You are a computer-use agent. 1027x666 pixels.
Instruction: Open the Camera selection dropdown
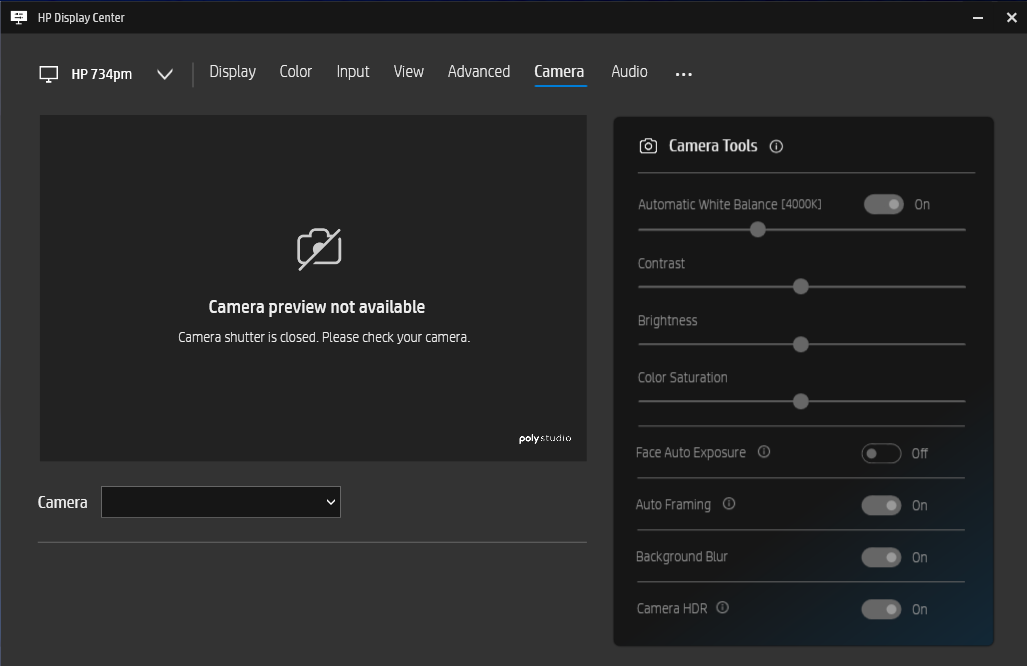(x=221, y=502)
